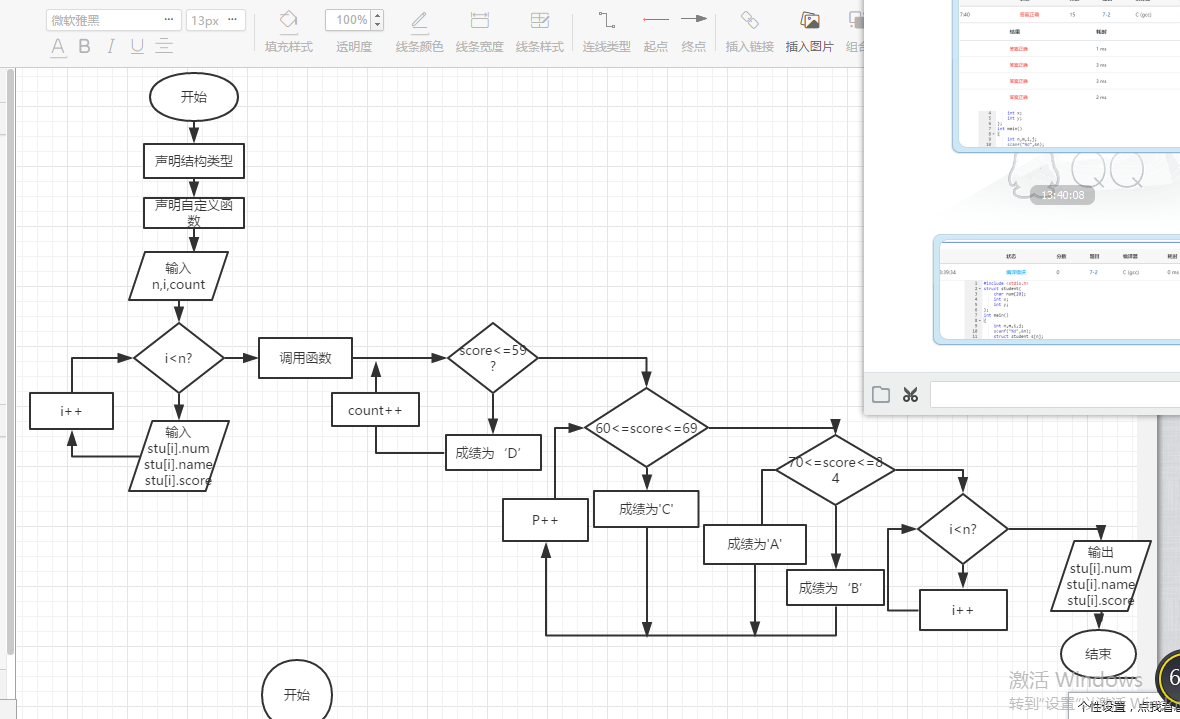Toggle underline text formatting
Screen dimensions: 1180x719
coord(137,47)
